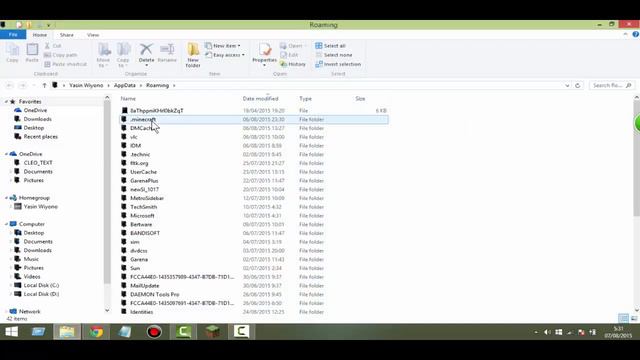Click the Copy icon in ribbon
The image size is (640, 360).
(12, 53)
